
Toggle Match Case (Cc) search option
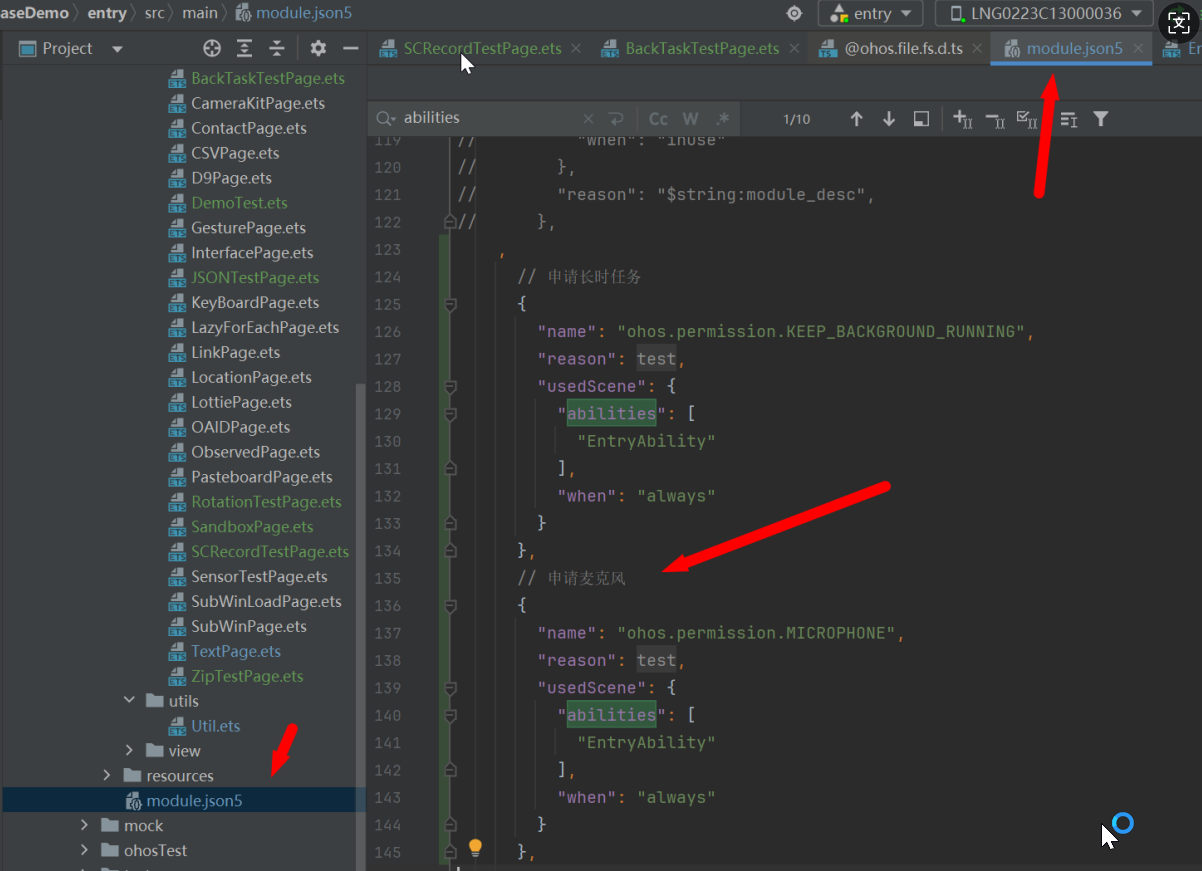(659, 119)
